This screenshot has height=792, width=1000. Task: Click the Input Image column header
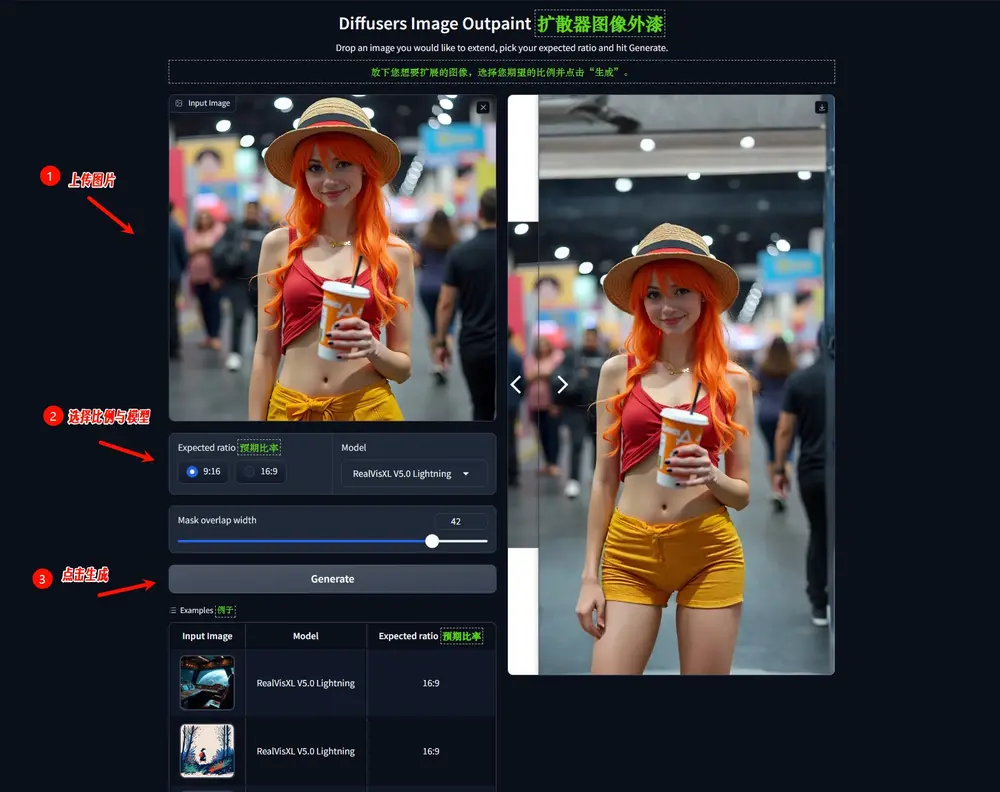click(x=207, y=636)
